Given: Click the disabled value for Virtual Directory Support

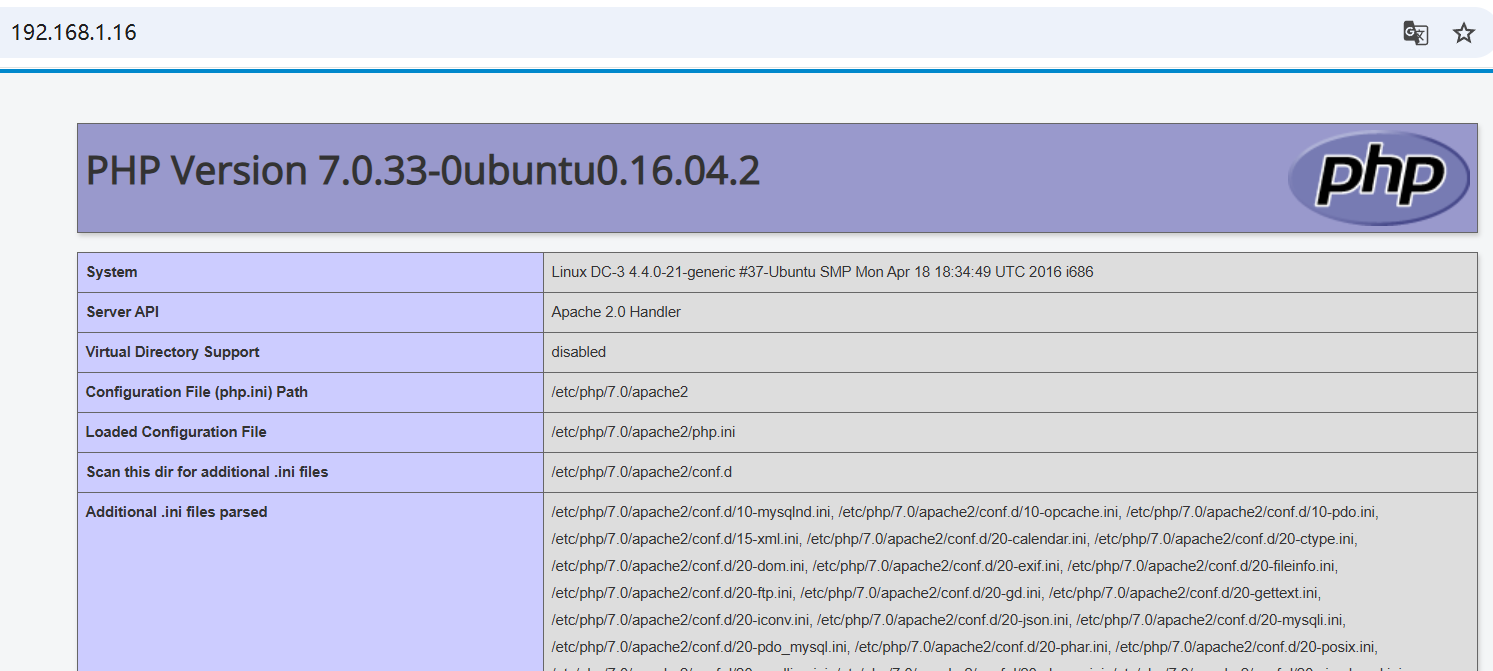Looking at the screenshot, I should point(578,352).
